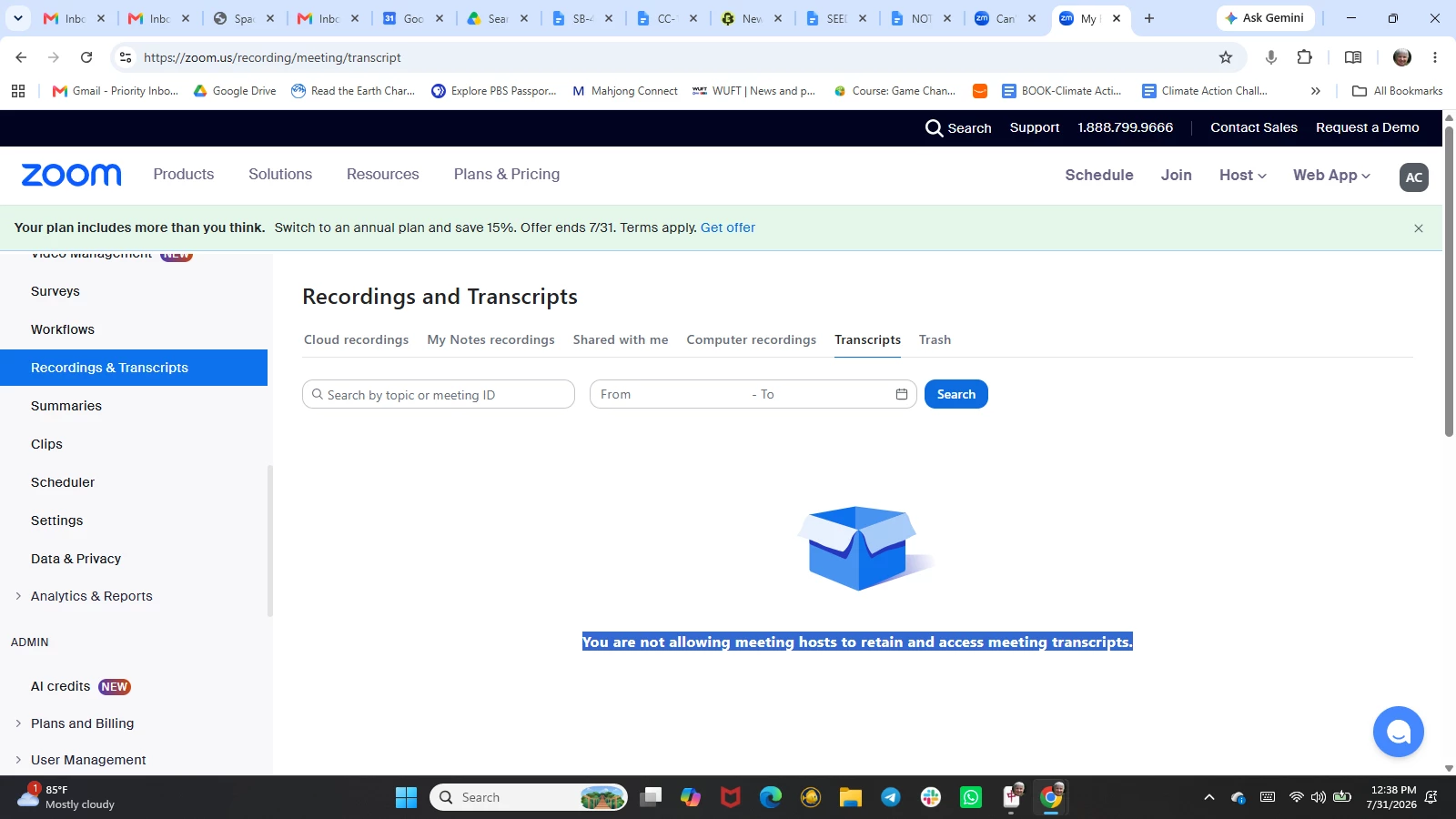
Task: Open Settings in sidebar
Action: 57,521
